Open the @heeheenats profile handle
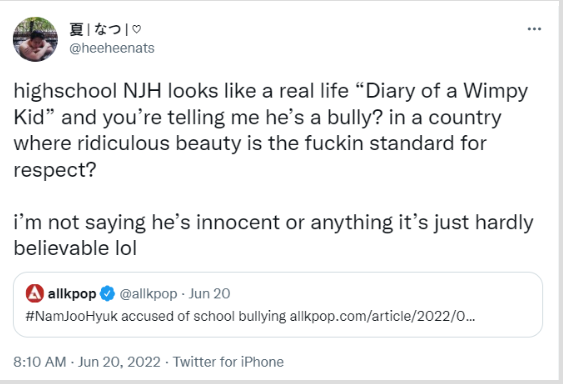Image resolution: width=563 pixels, height=385 pixels. tap(112, 48)
